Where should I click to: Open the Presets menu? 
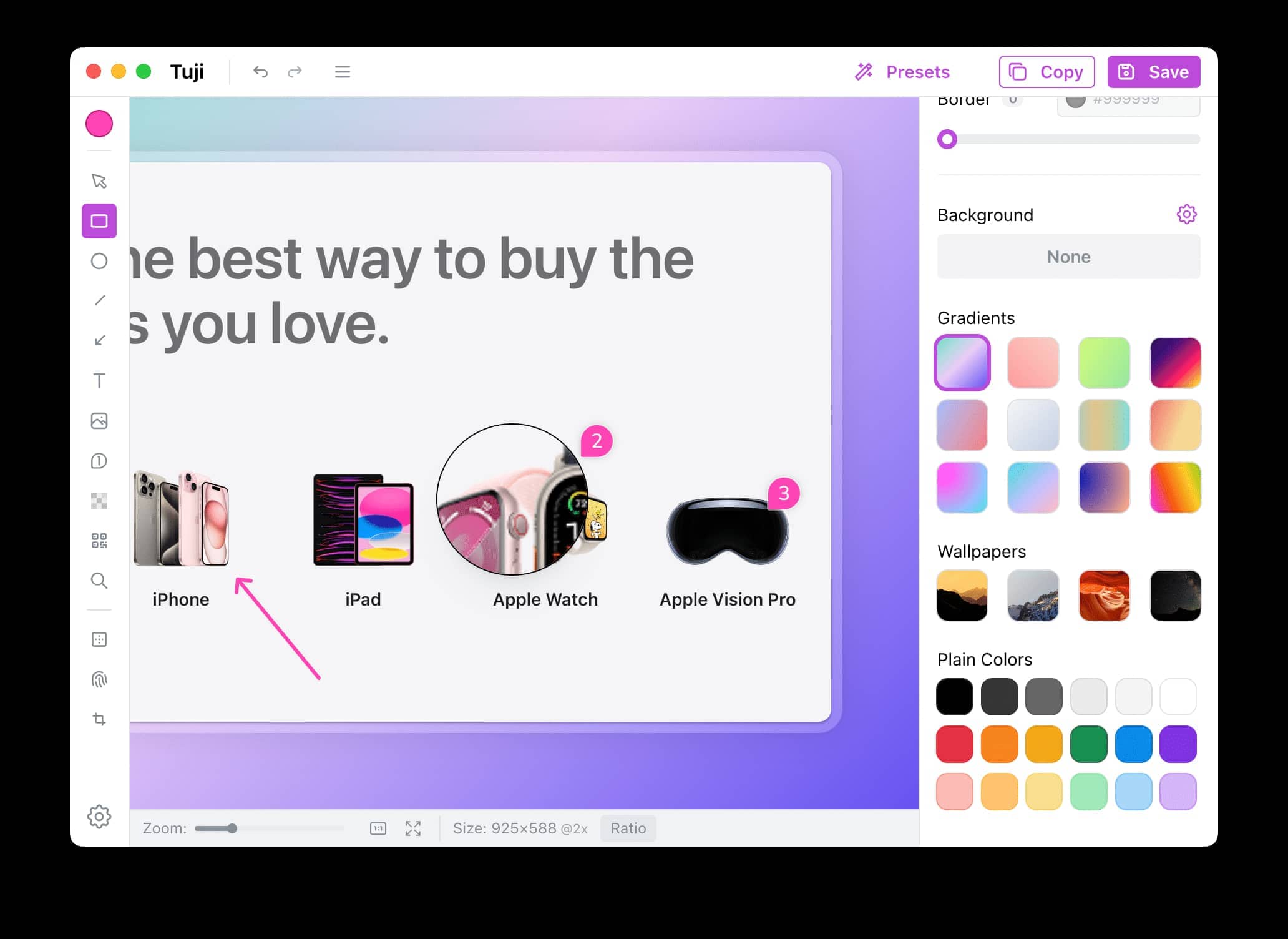(902, 72)
